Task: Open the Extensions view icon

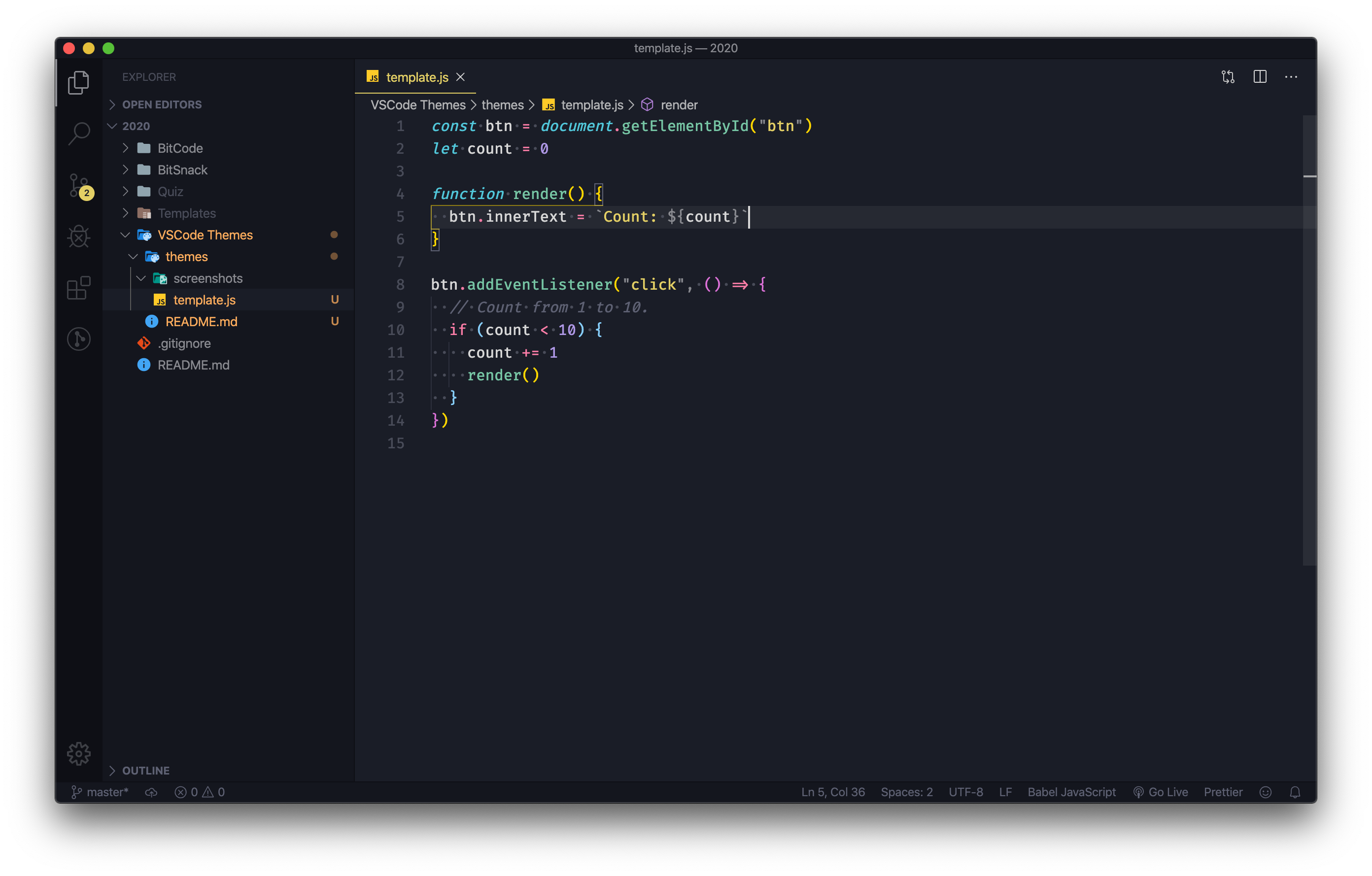Action: 79,288
